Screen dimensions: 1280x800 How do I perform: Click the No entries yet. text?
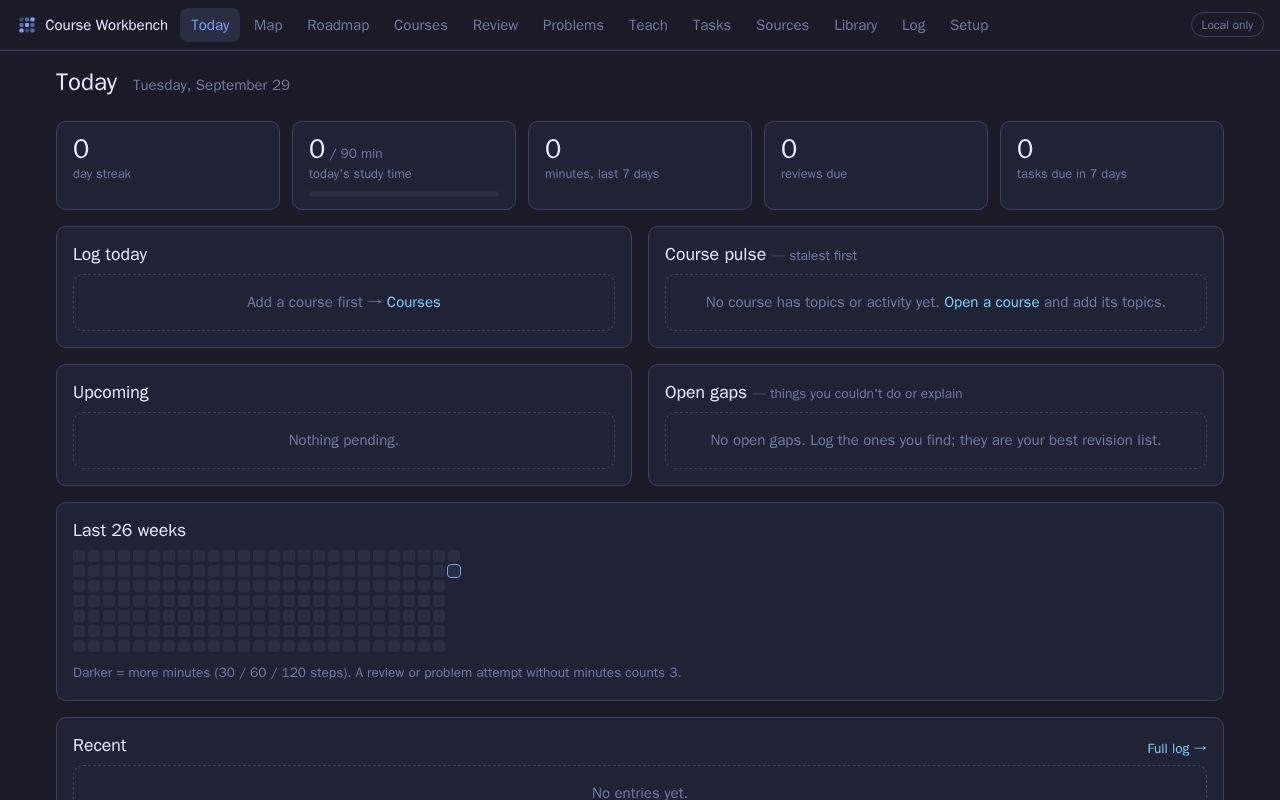640,793
